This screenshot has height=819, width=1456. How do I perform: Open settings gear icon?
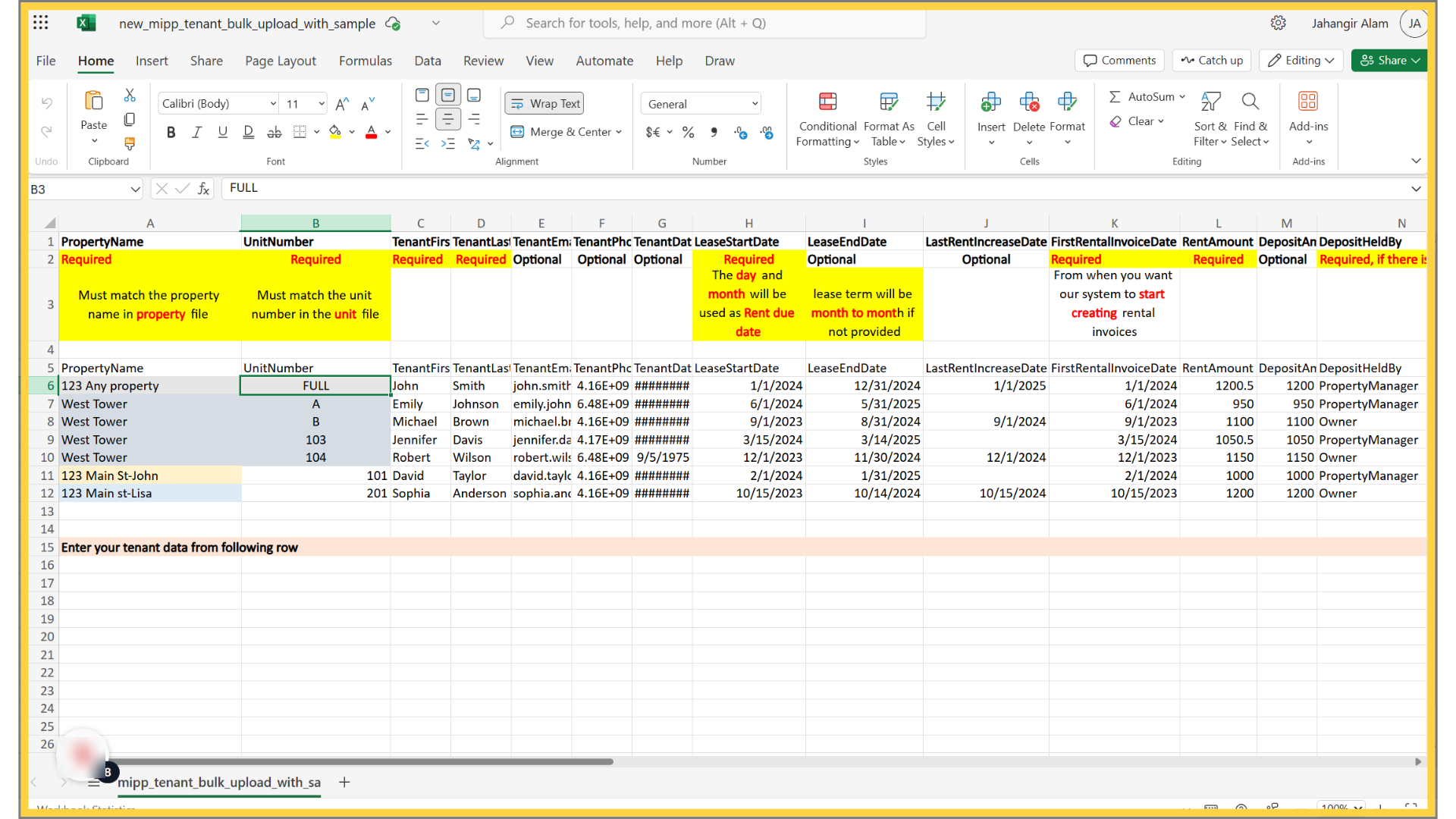(1279, 23)
